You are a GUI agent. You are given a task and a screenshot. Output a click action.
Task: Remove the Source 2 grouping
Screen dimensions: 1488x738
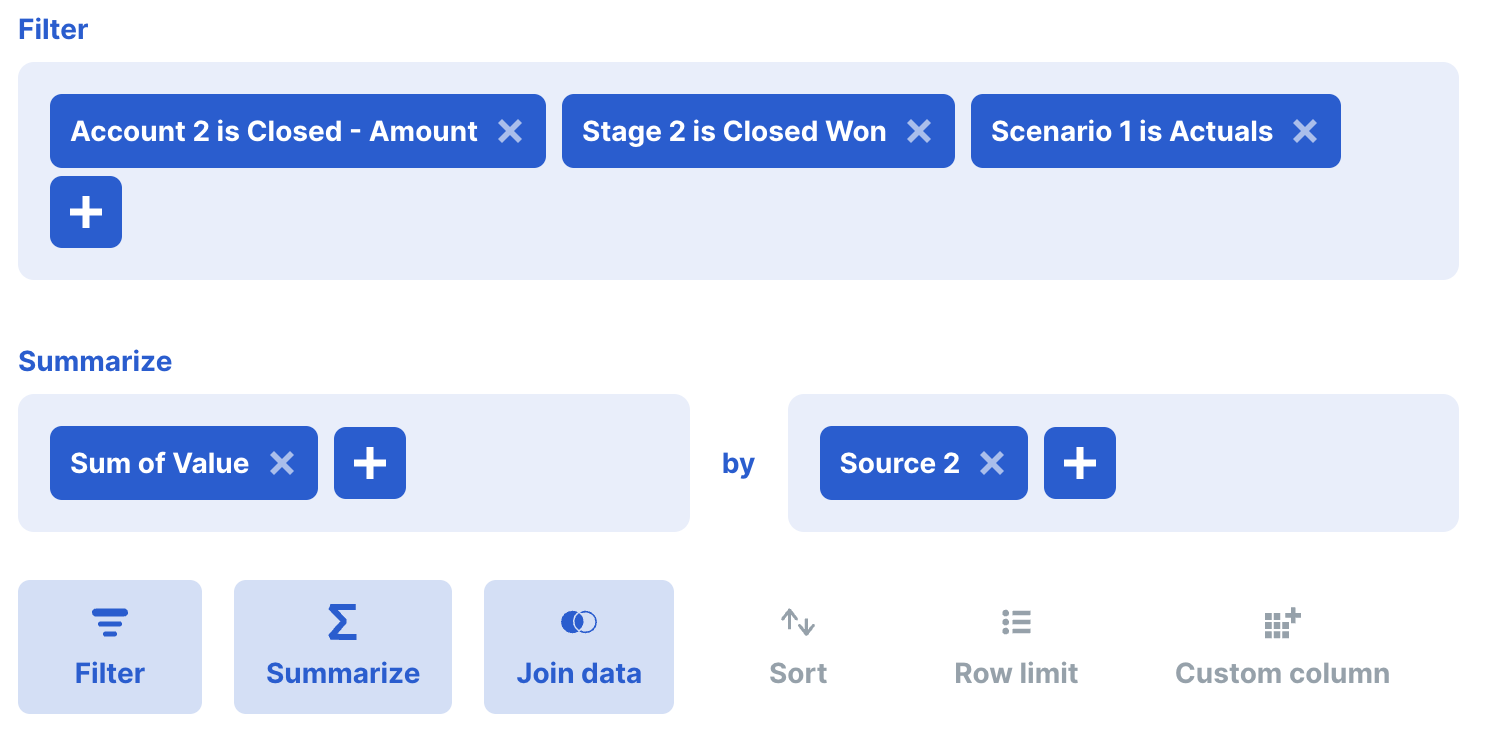click(x=991, y=463)
